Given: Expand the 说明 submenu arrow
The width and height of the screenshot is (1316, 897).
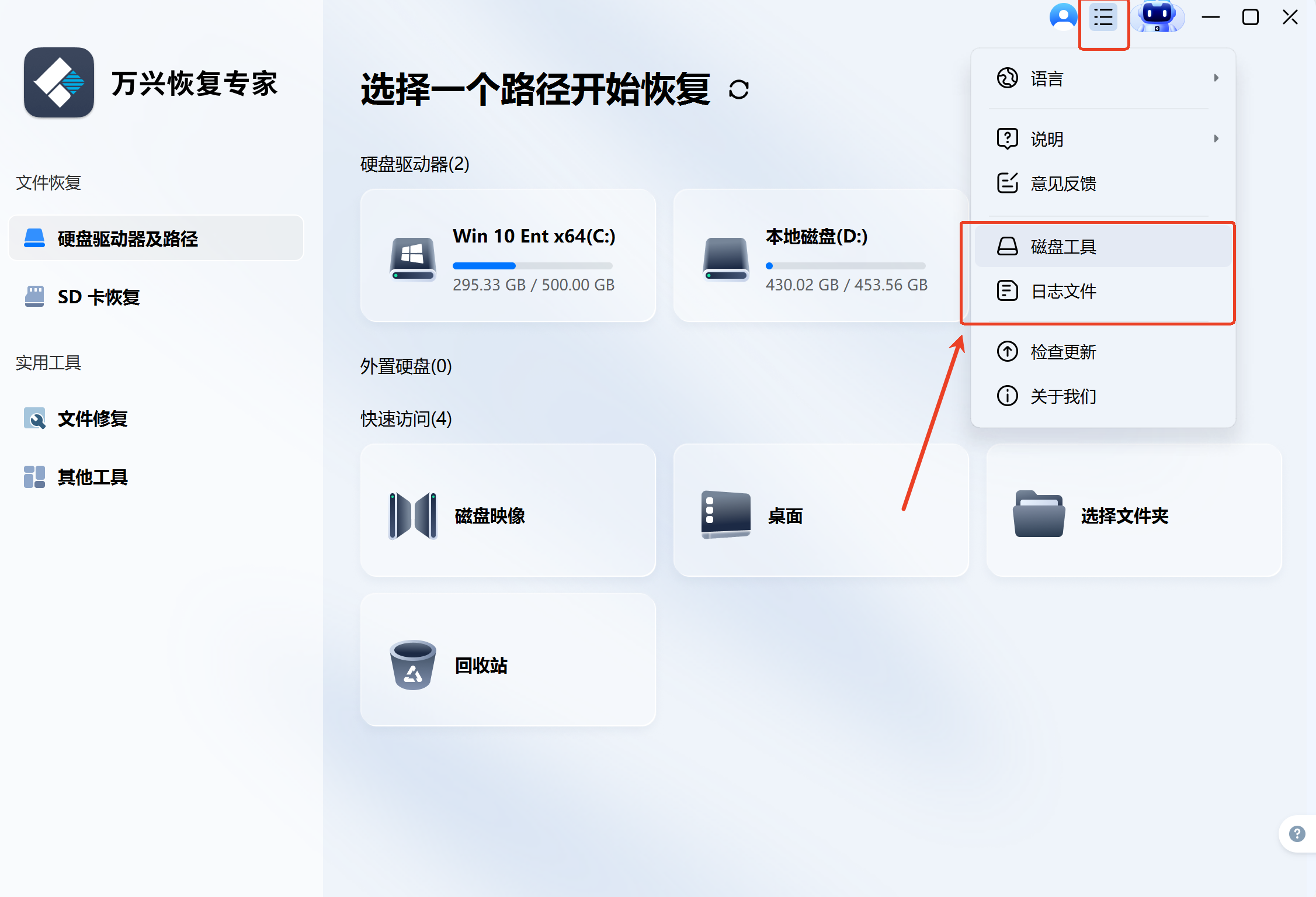Looking at the screenshot, I should tap(1216, 138).
